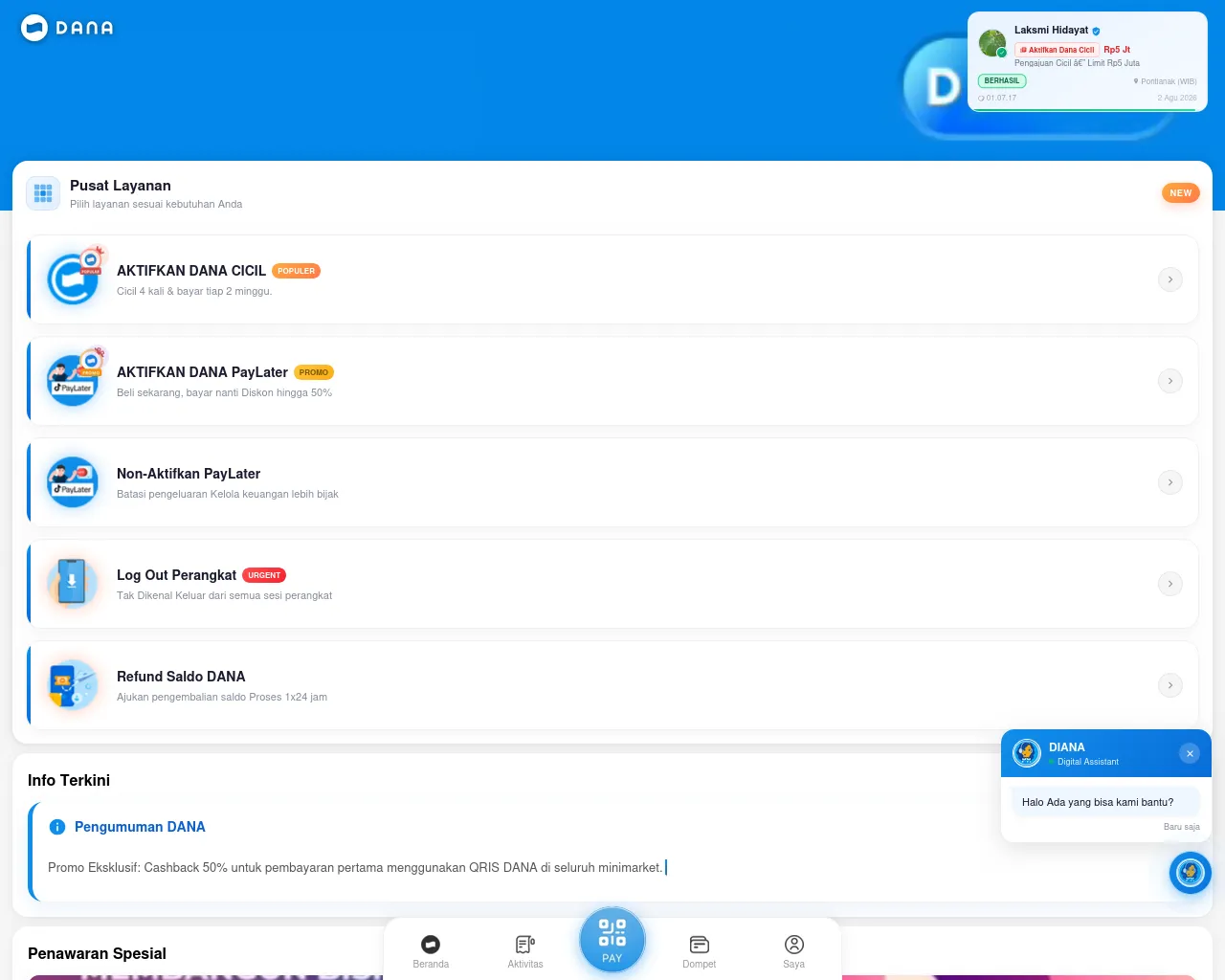This screenshot has width=1225, height=980.
Task: Click the AKTIFKAN DANA CICIL service icon
Action: pos(74,278)
